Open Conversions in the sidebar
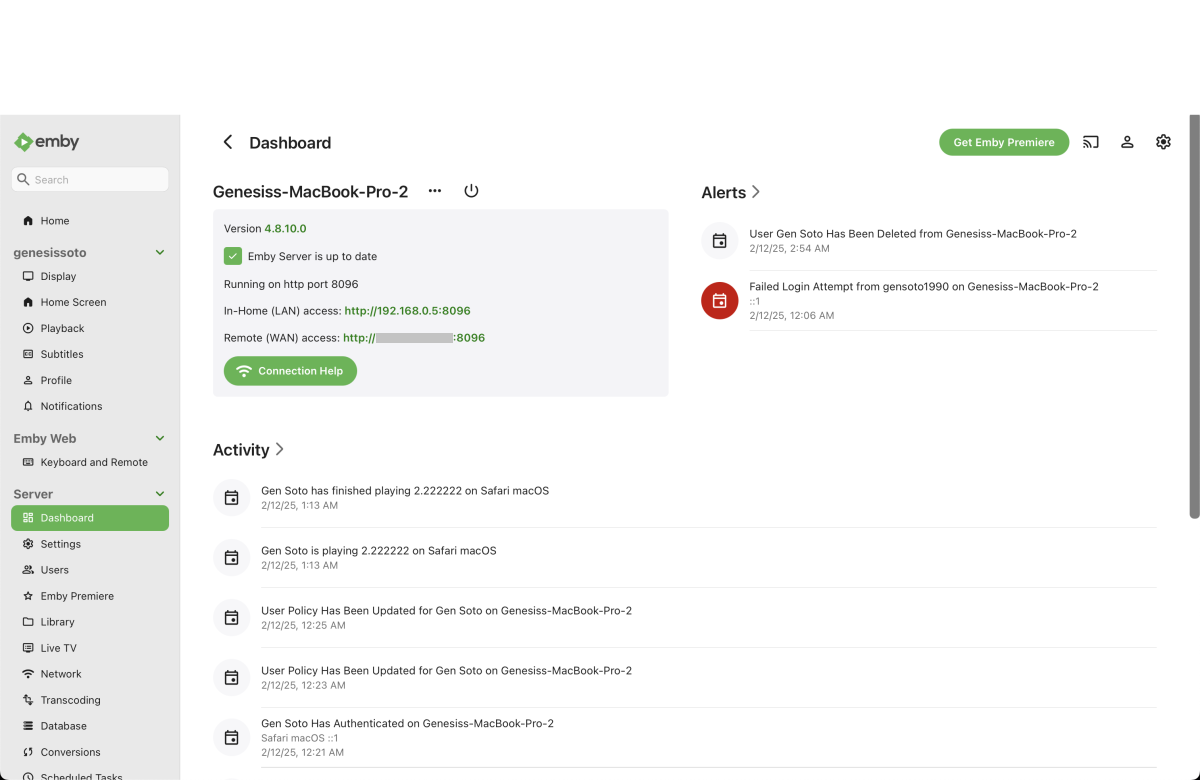 tap(90, 752)
